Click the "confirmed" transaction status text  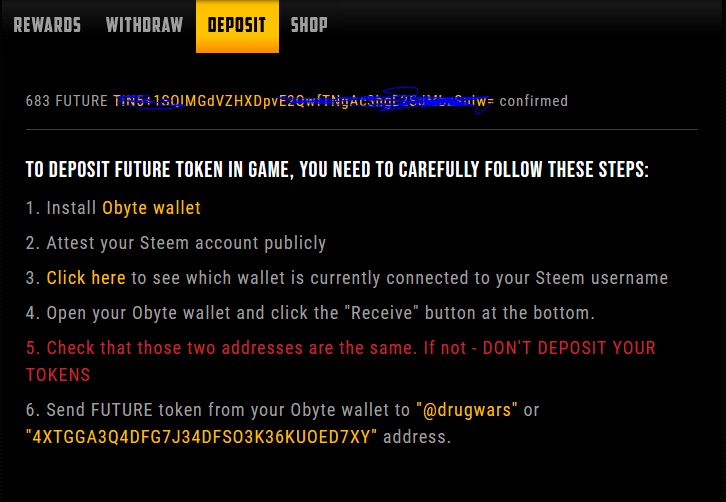point(533,101)
